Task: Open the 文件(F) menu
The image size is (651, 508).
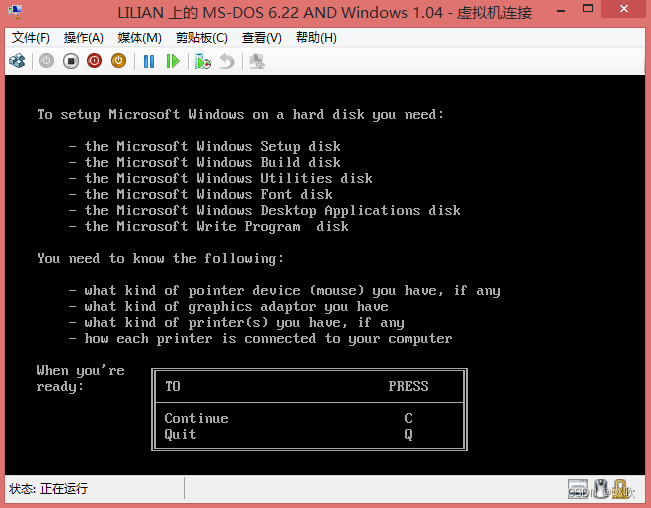Action: tap(31, 38)
